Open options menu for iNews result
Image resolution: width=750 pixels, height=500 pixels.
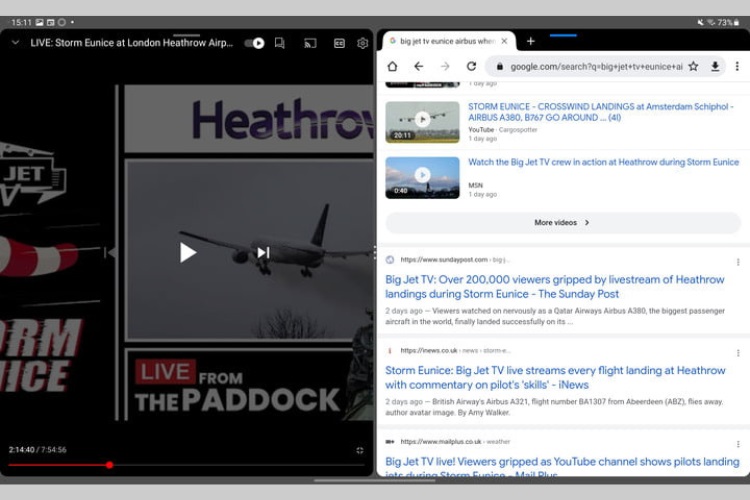[738, 353]
